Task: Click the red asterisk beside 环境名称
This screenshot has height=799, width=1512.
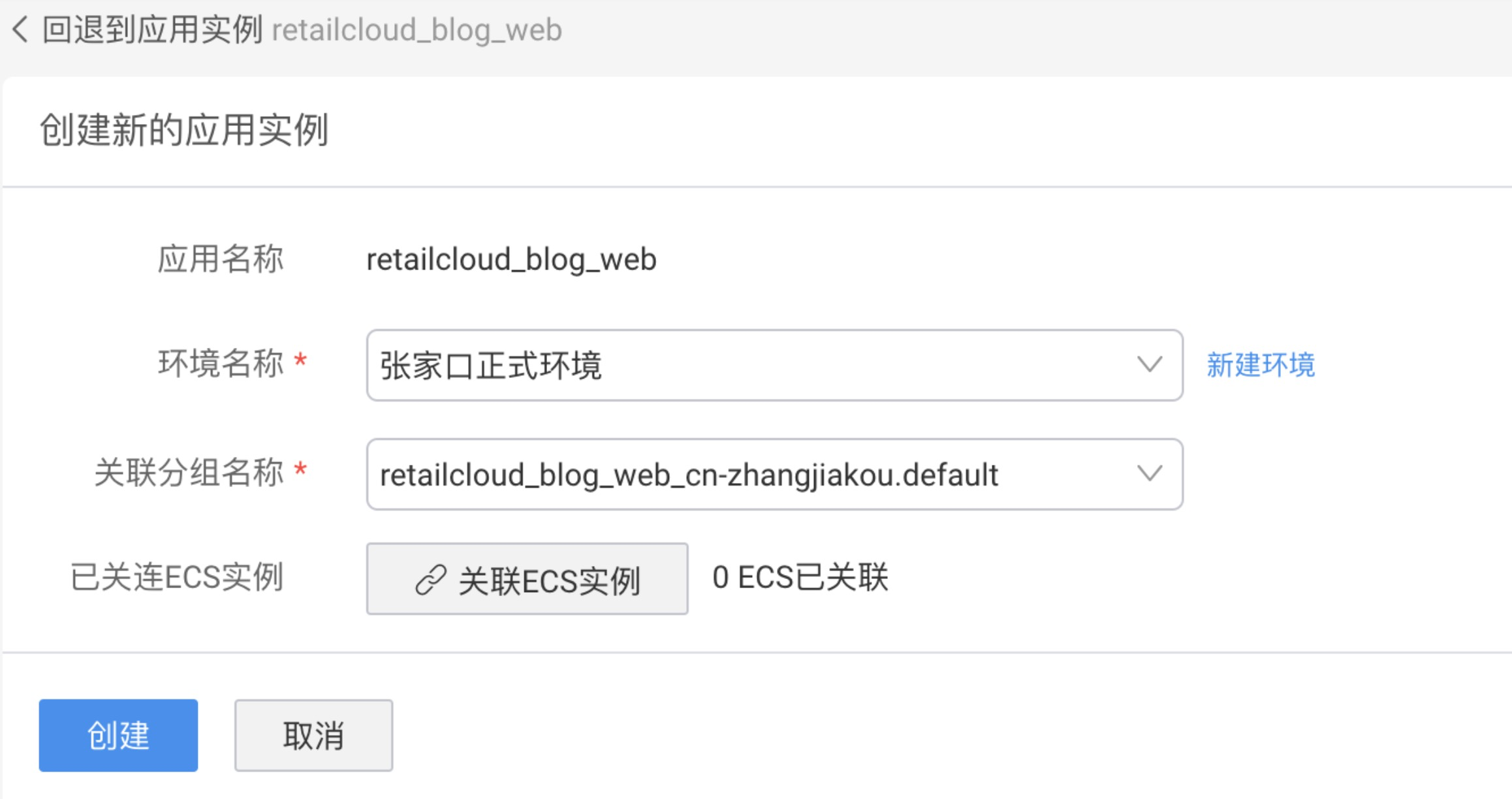Action: click(300, 360)
